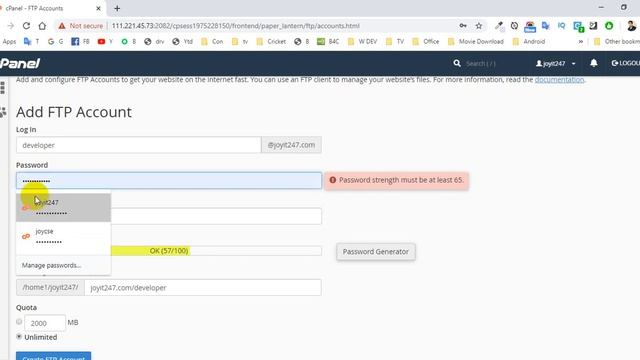Open the W DEV bookmarks folder
The image size is (640, 360).
pos(362,41)
